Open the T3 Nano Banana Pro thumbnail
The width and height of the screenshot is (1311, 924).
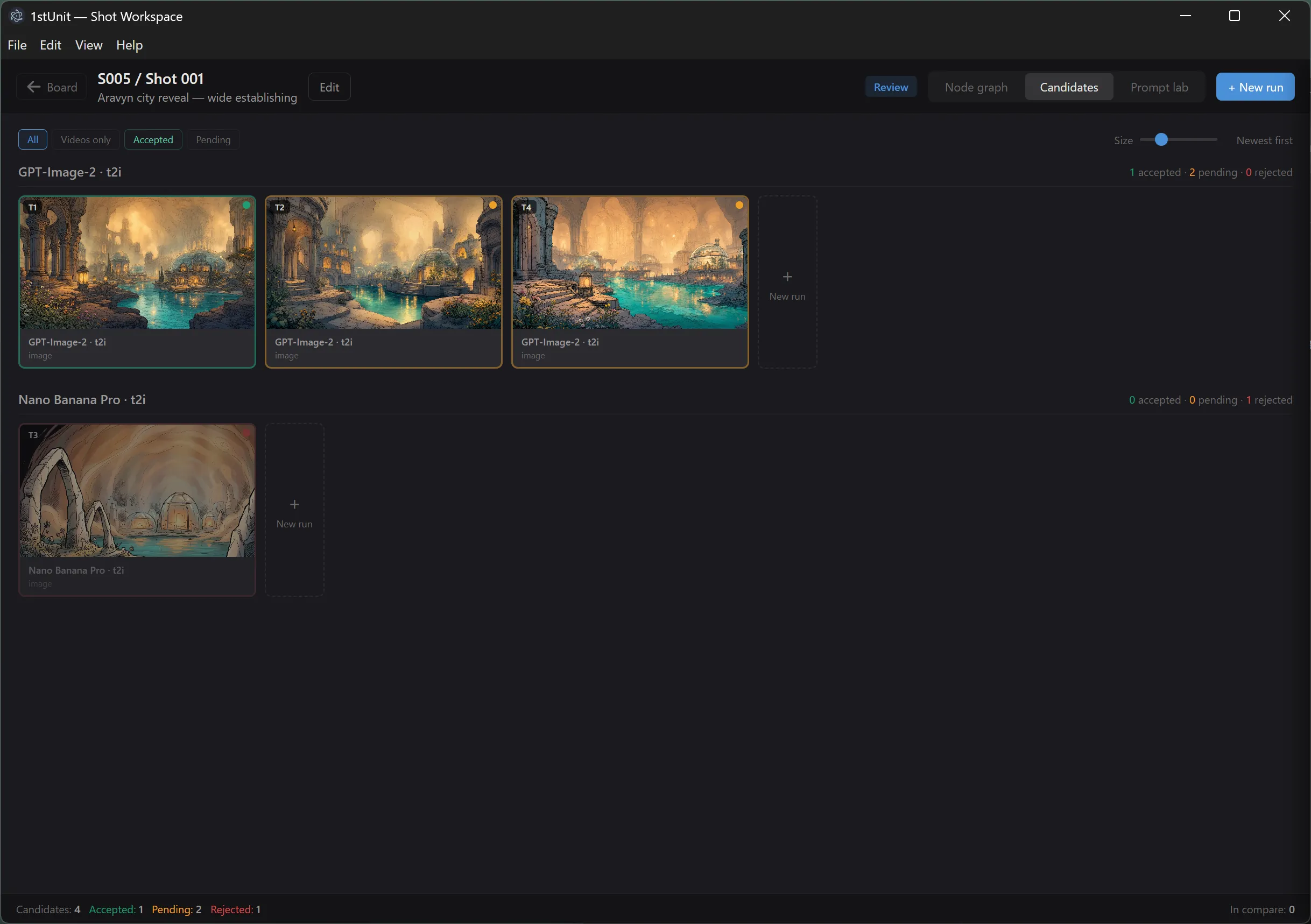pyautogui.click(x=137, y=491)
